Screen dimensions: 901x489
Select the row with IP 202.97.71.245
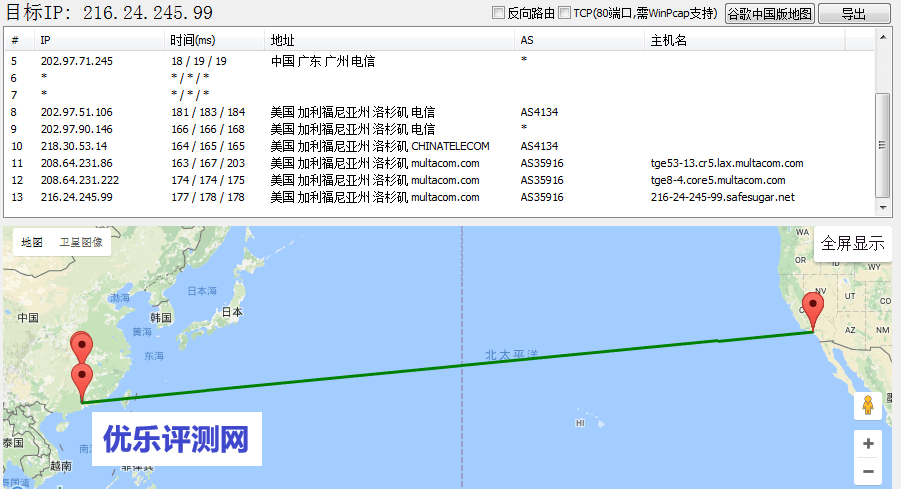pyautogui.click(x=440, y=61)
